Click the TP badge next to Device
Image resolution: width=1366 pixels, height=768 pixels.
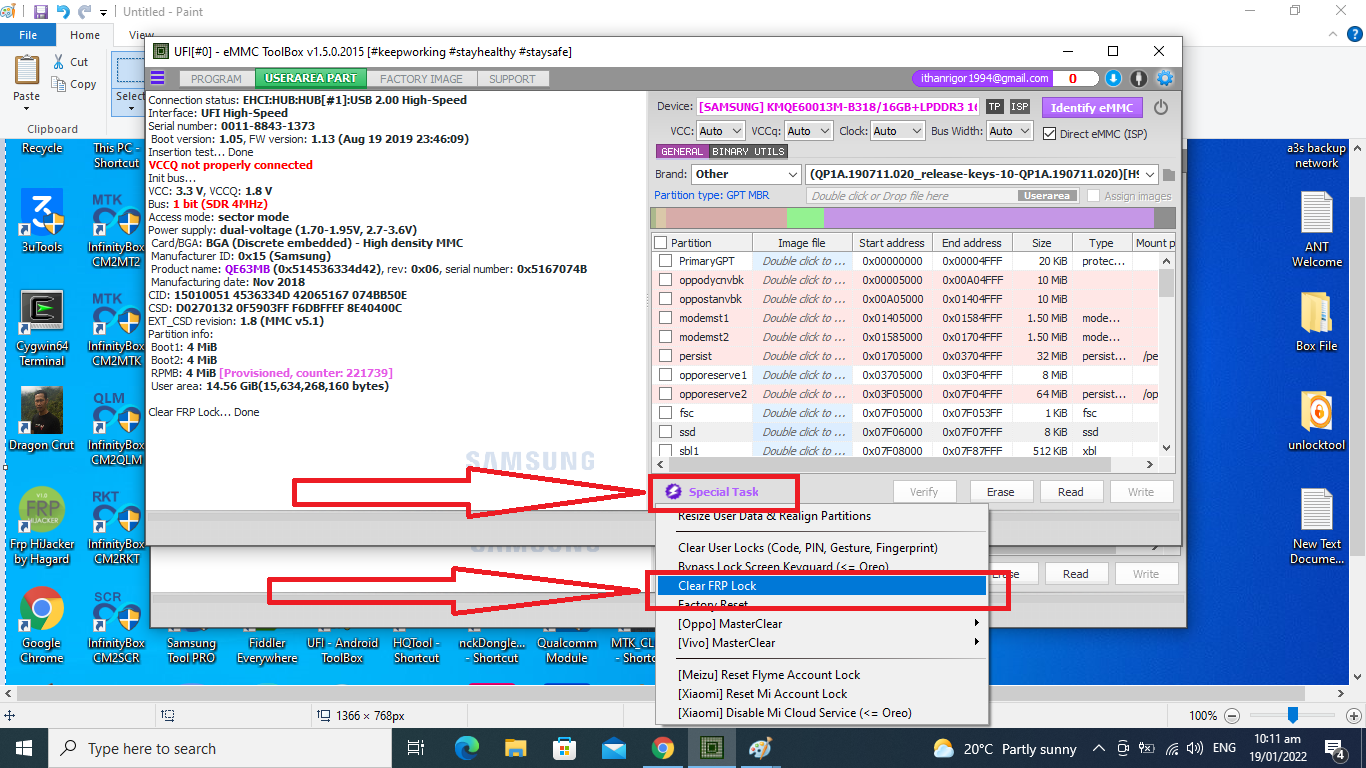point(994,107)
